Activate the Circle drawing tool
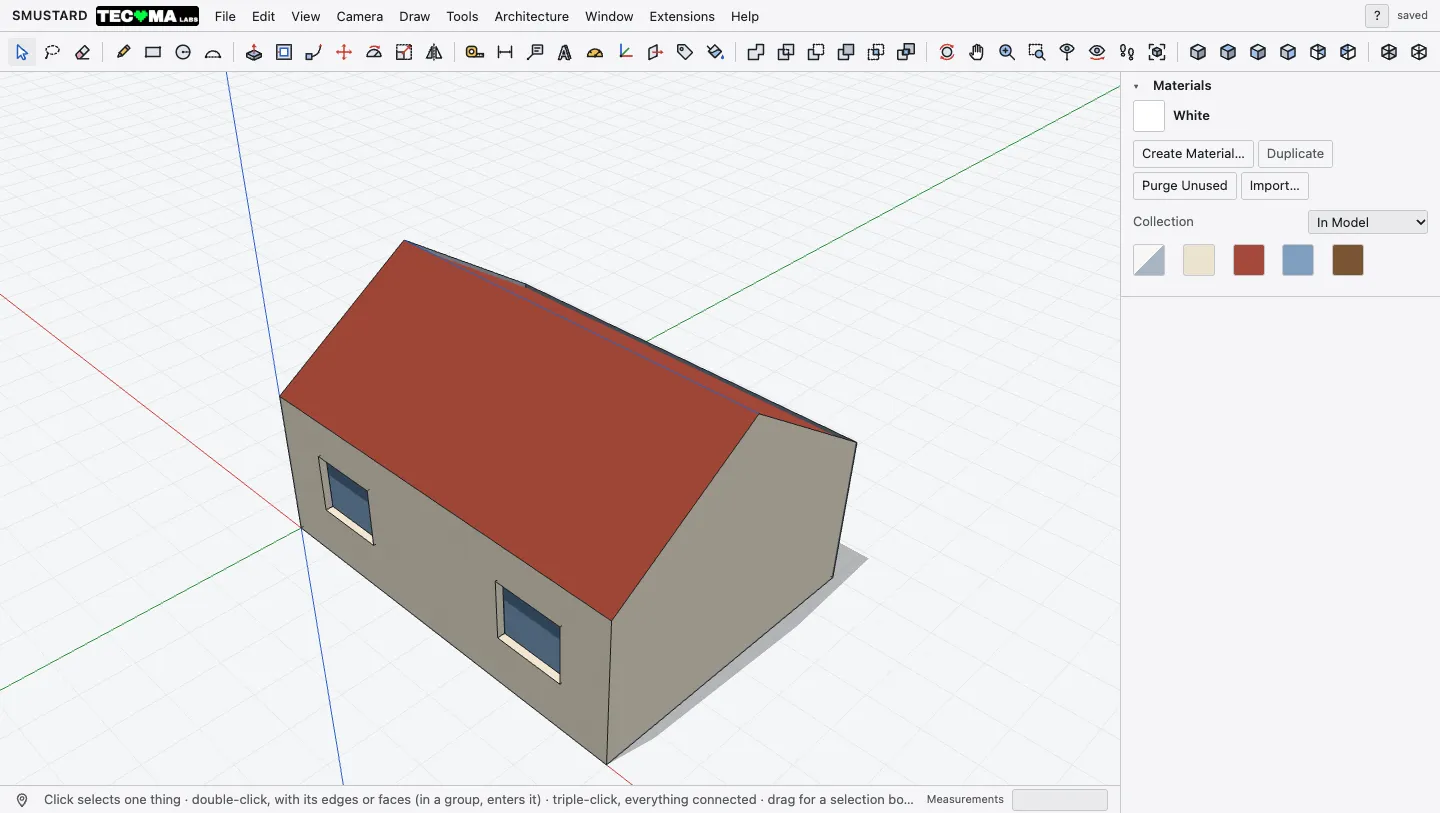 (183, 52)
